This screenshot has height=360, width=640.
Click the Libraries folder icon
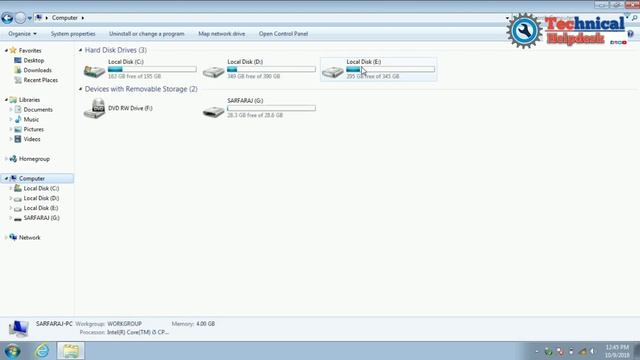(x=13, y=100)
